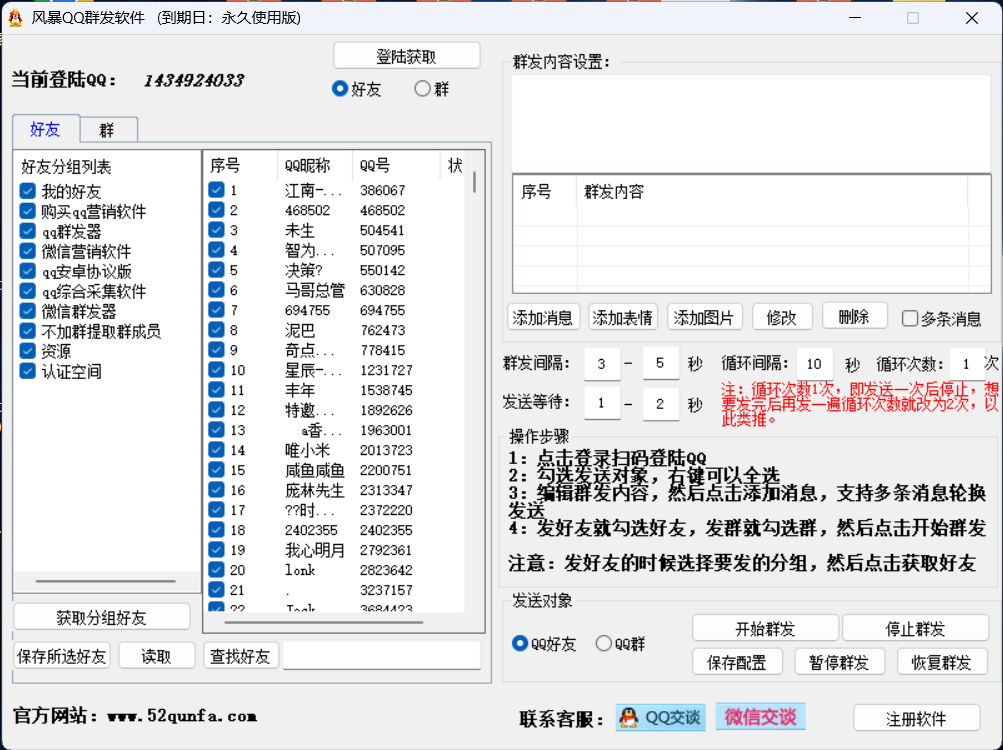Uncheck the 购买qq营销软件 group
The image size is (1003, 750).
coord(28,211)
